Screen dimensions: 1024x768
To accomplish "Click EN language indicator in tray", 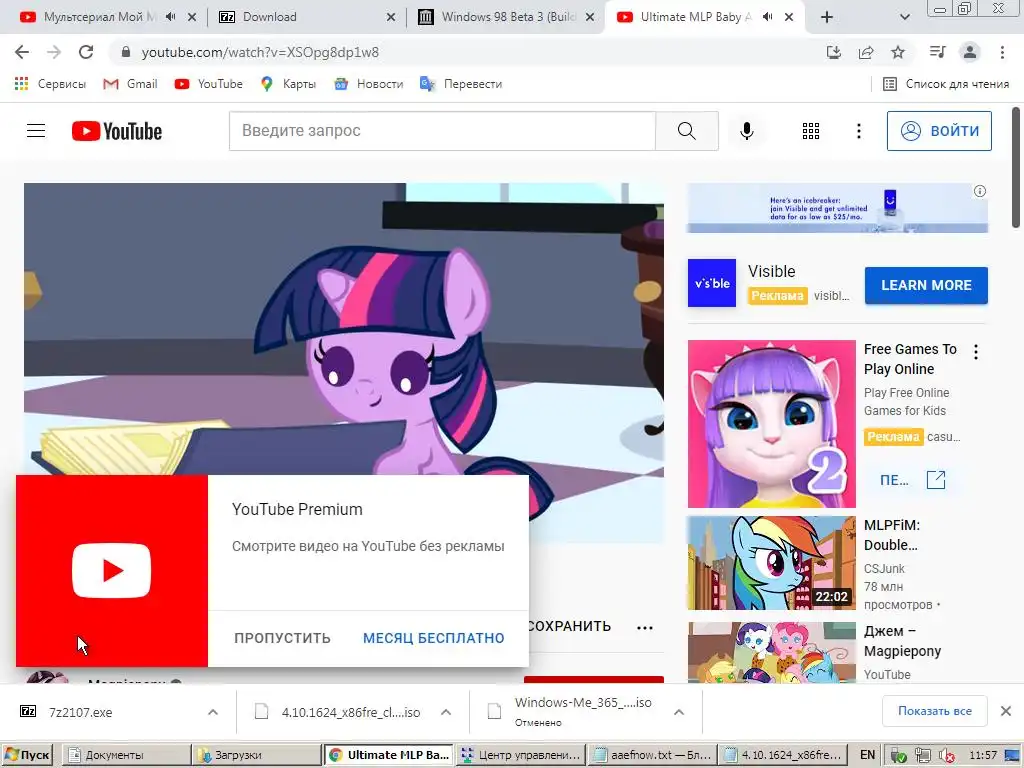I will click(867, 755).
